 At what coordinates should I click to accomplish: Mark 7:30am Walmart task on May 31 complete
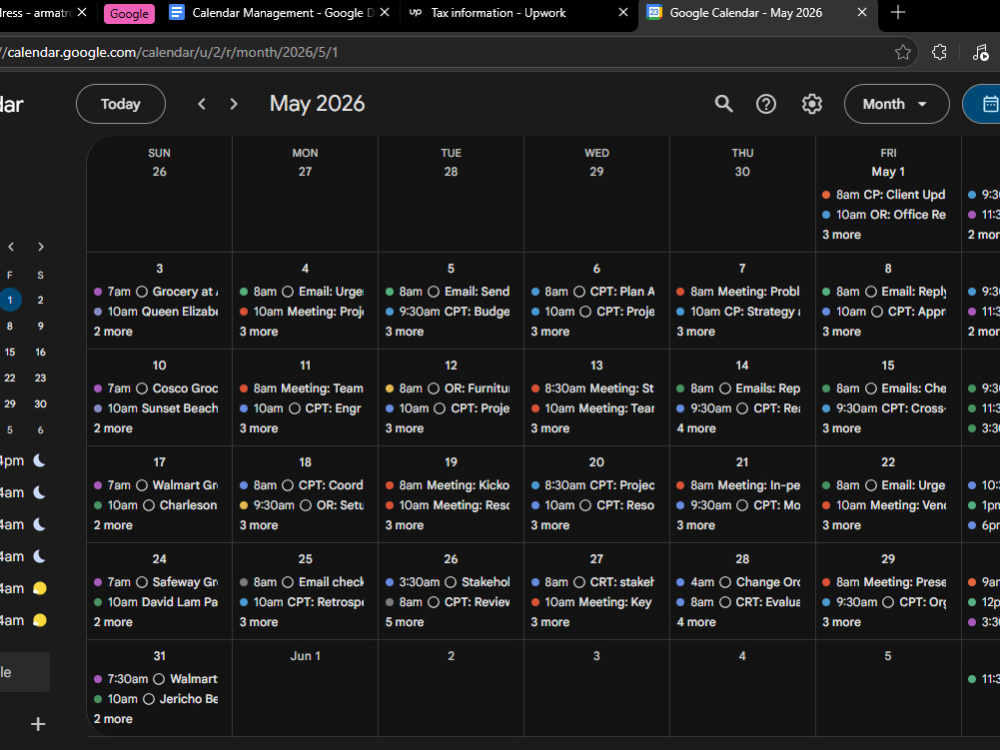pos(159,679)
